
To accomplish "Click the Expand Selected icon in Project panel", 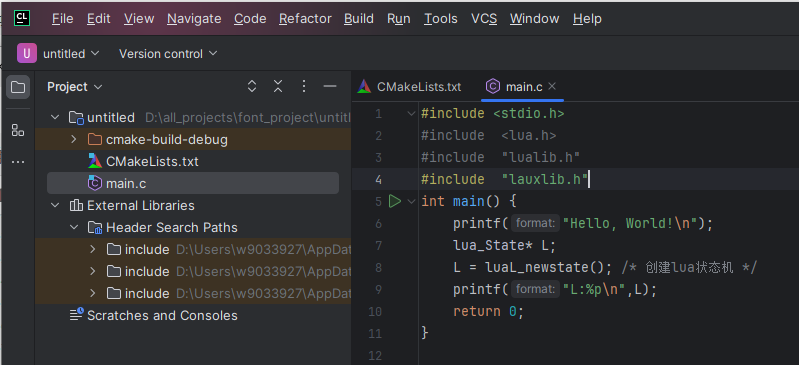I will [x=252, y=87].
